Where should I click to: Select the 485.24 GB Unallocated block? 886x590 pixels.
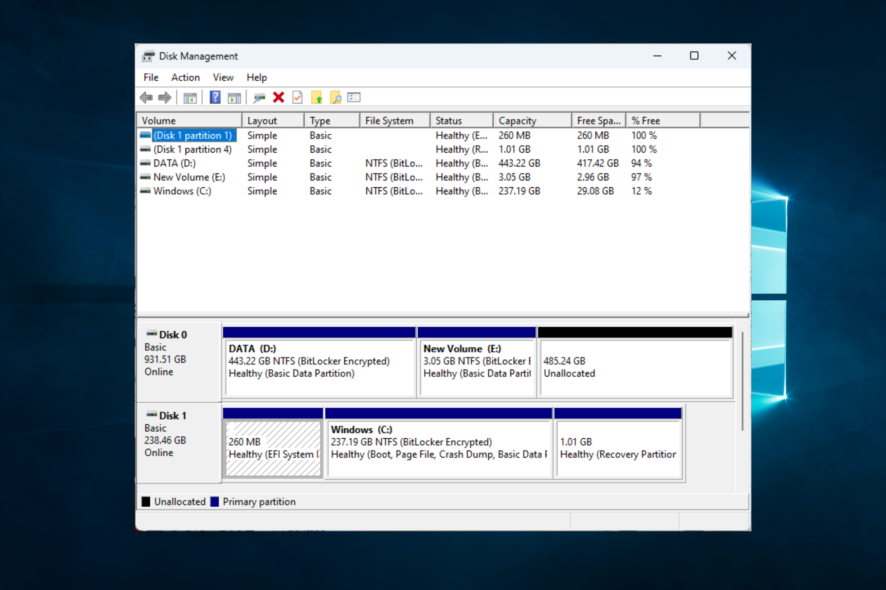pos(636,362)
